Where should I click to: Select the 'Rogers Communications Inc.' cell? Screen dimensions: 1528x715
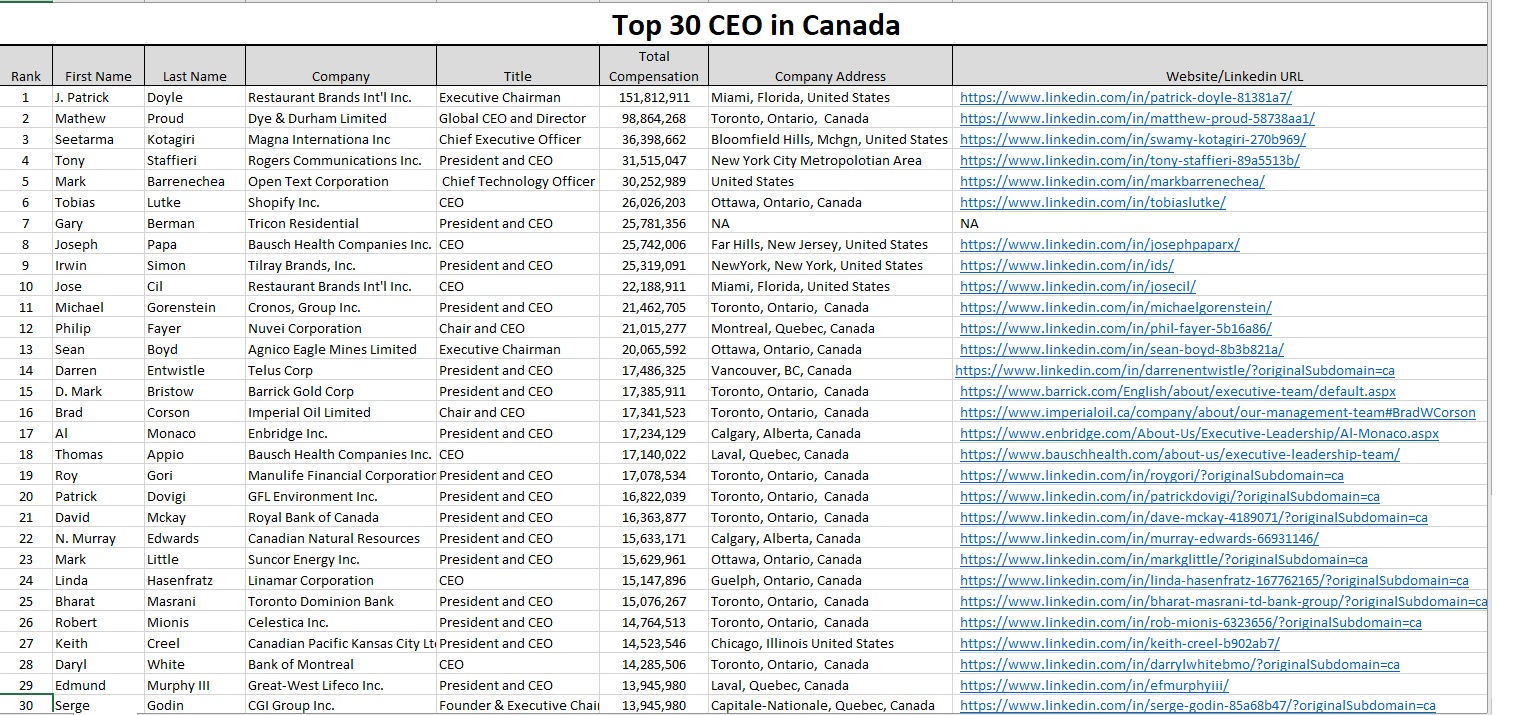341,160
